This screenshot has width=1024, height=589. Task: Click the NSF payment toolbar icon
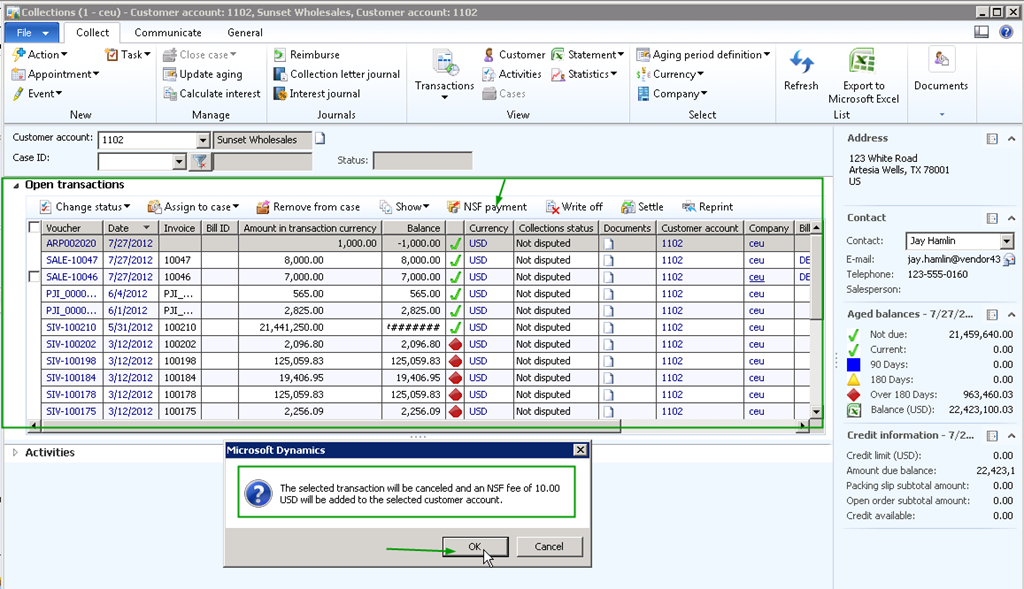454,207
